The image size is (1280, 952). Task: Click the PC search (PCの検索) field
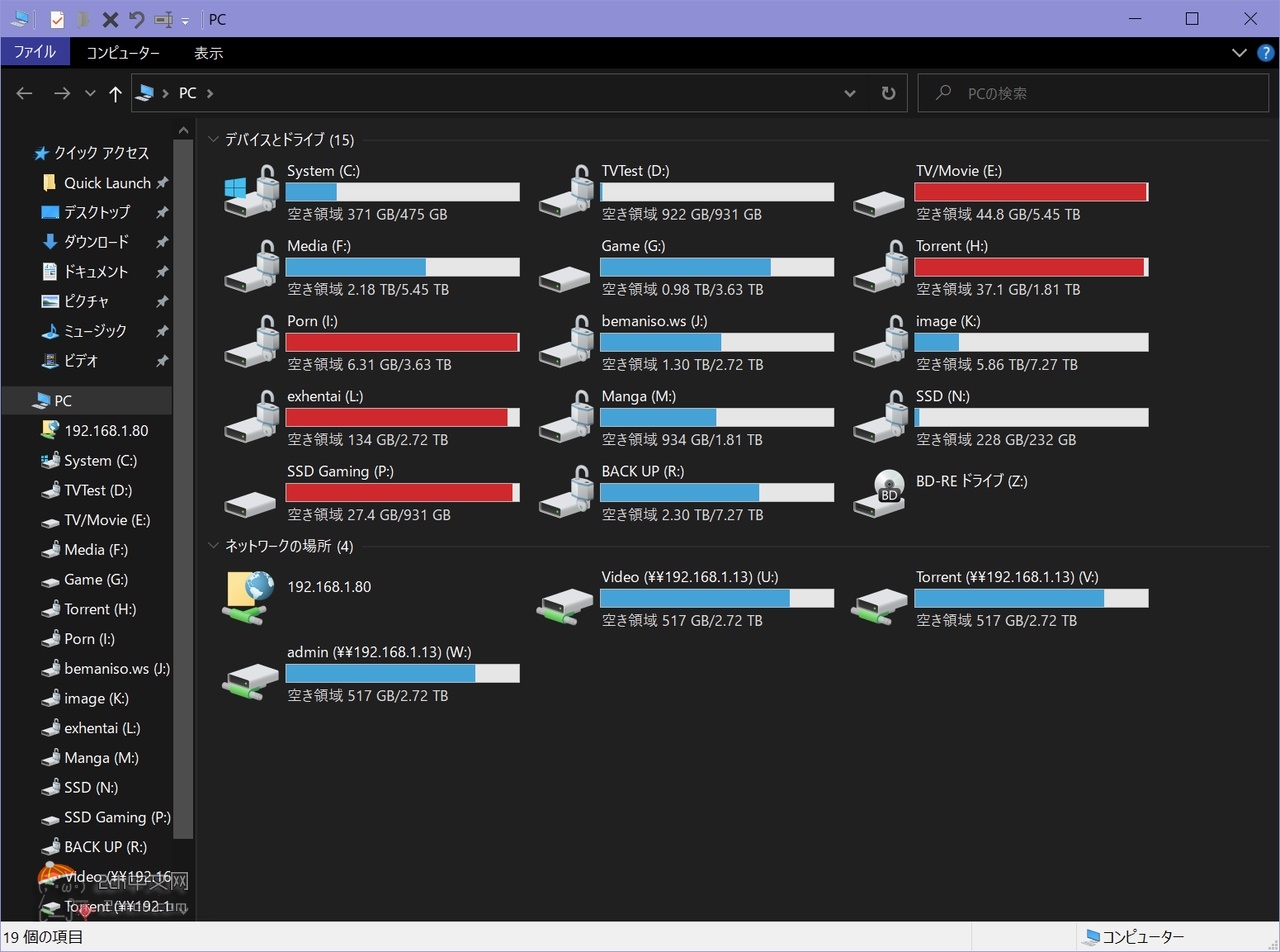pyautogui.click(x=1095, y=93)
